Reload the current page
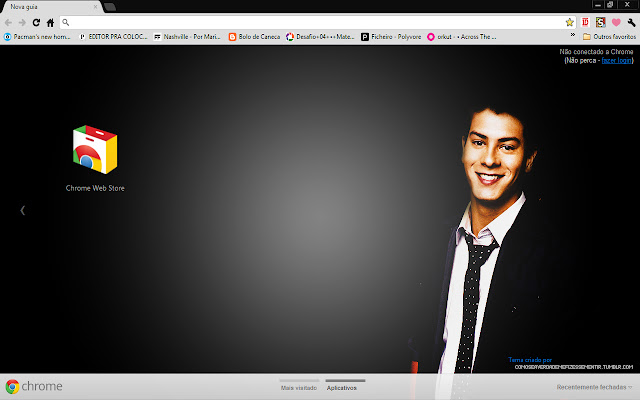Image resolution: width=640 pixels, height=400 pixels. 36,22
